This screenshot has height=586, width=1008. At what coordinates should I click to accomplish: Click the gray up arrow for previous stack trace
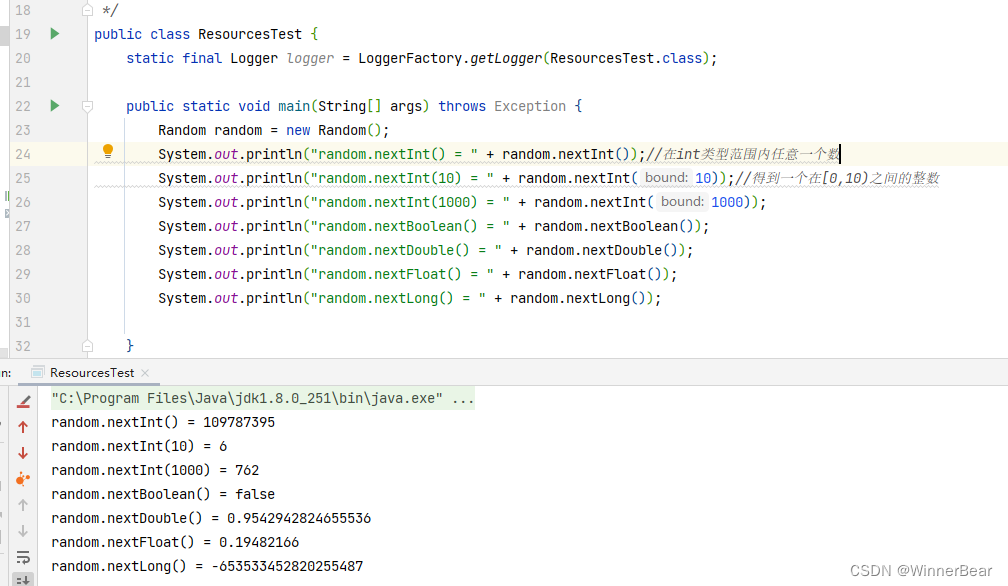23,505
